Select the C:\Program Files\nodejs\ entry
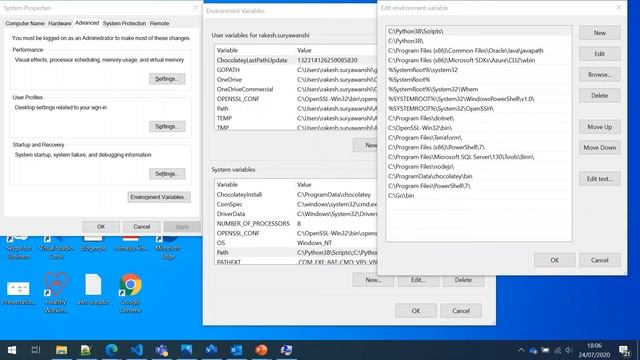Image resolution: width=640 pixels, height=360 pixels. tap(479, 167)
